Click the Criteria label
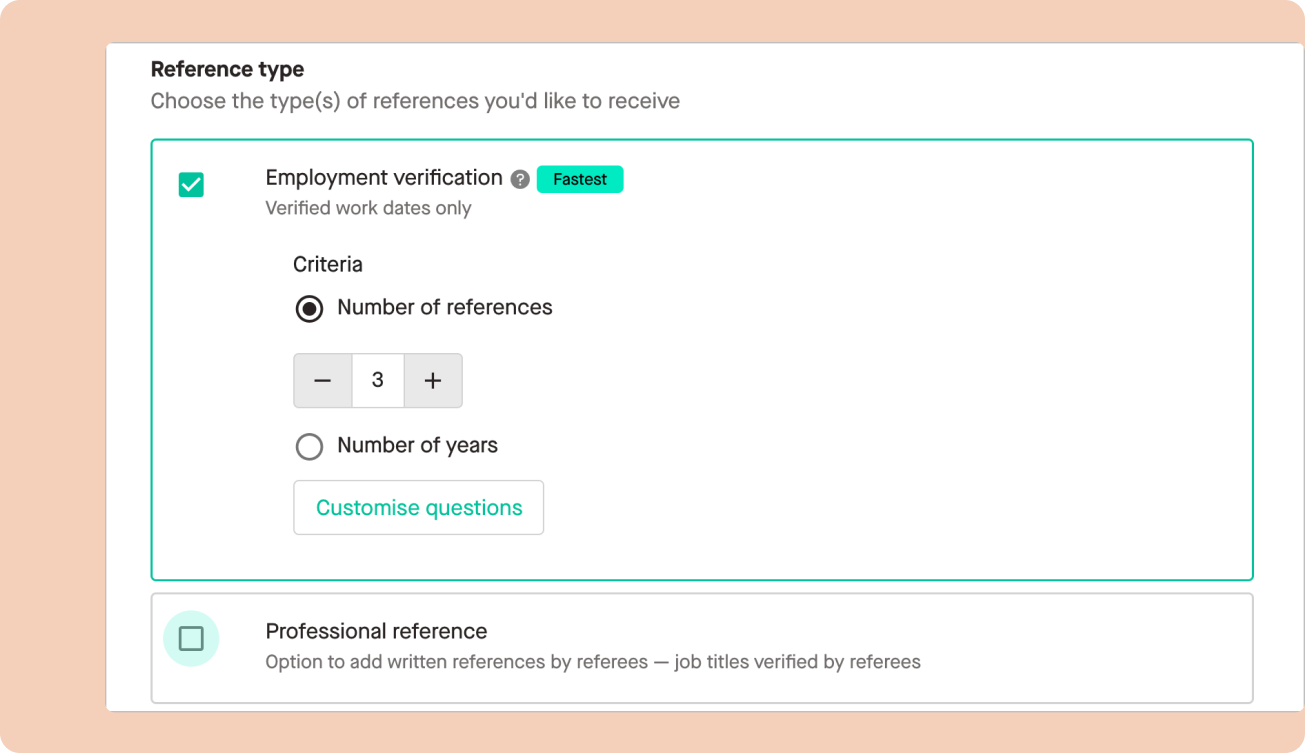Image resolution: width=1305 pixels, height=753 pixels. 328,265
